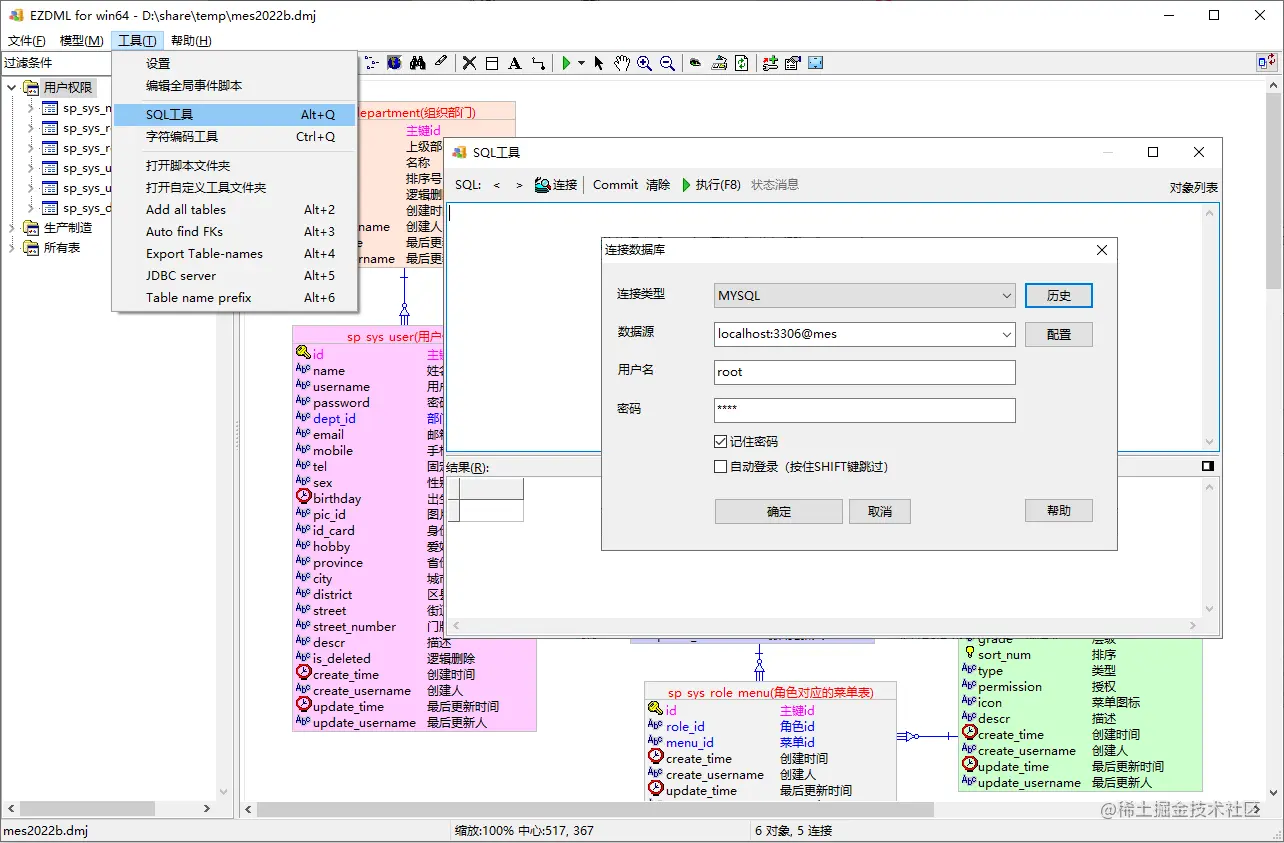Click the binoculars find icon in toolbar
The height and width of the screenshot is (843, 1284).
(417, 63)
